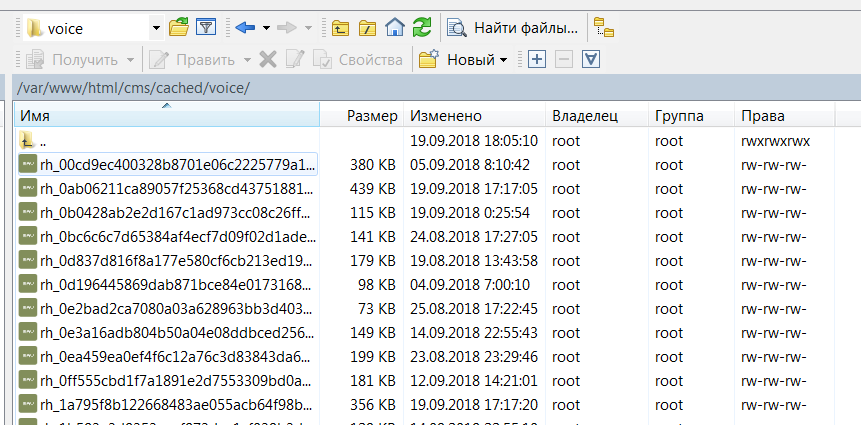The width and height of the screenshot is (861, 425).
Task: Click the select files plus icon
Action: pos(536,59)
